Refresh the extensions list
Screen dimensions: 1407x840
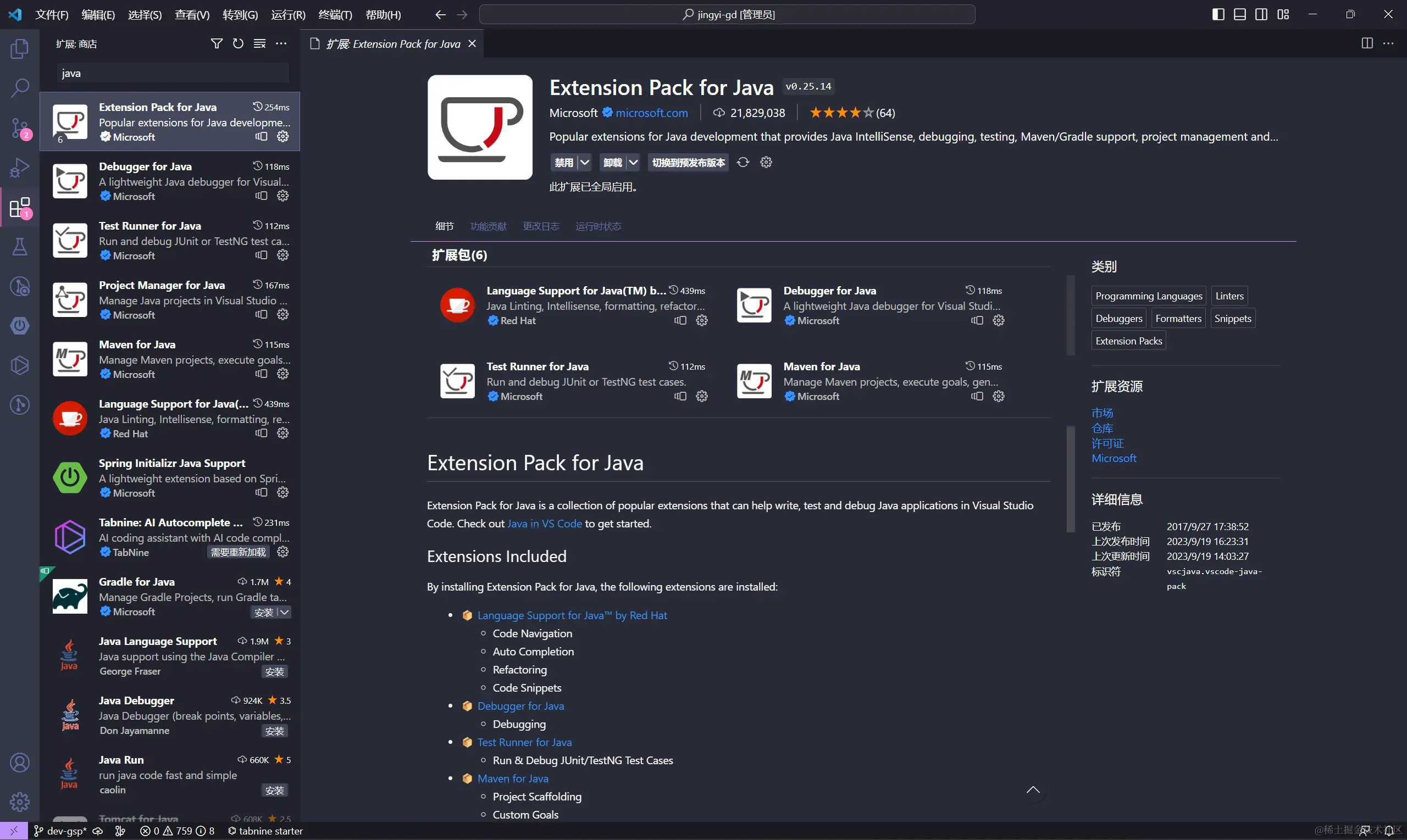click(238, 43)
